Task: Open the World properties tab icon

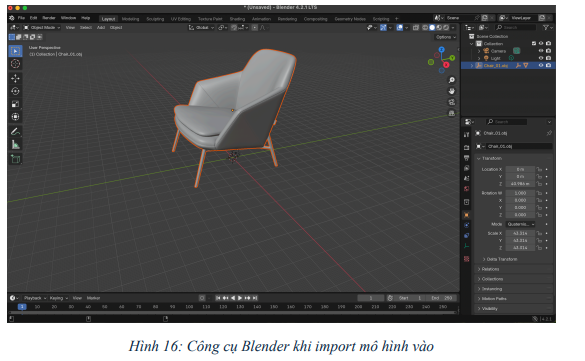Action: click(466, 189)
